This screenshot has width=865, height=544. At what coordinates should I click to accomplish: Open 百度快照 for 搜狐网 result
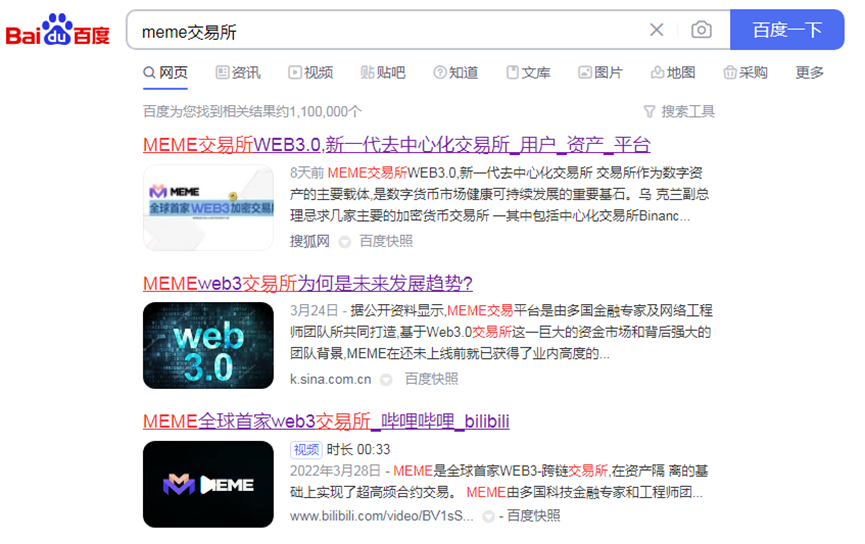coord(386,242)
